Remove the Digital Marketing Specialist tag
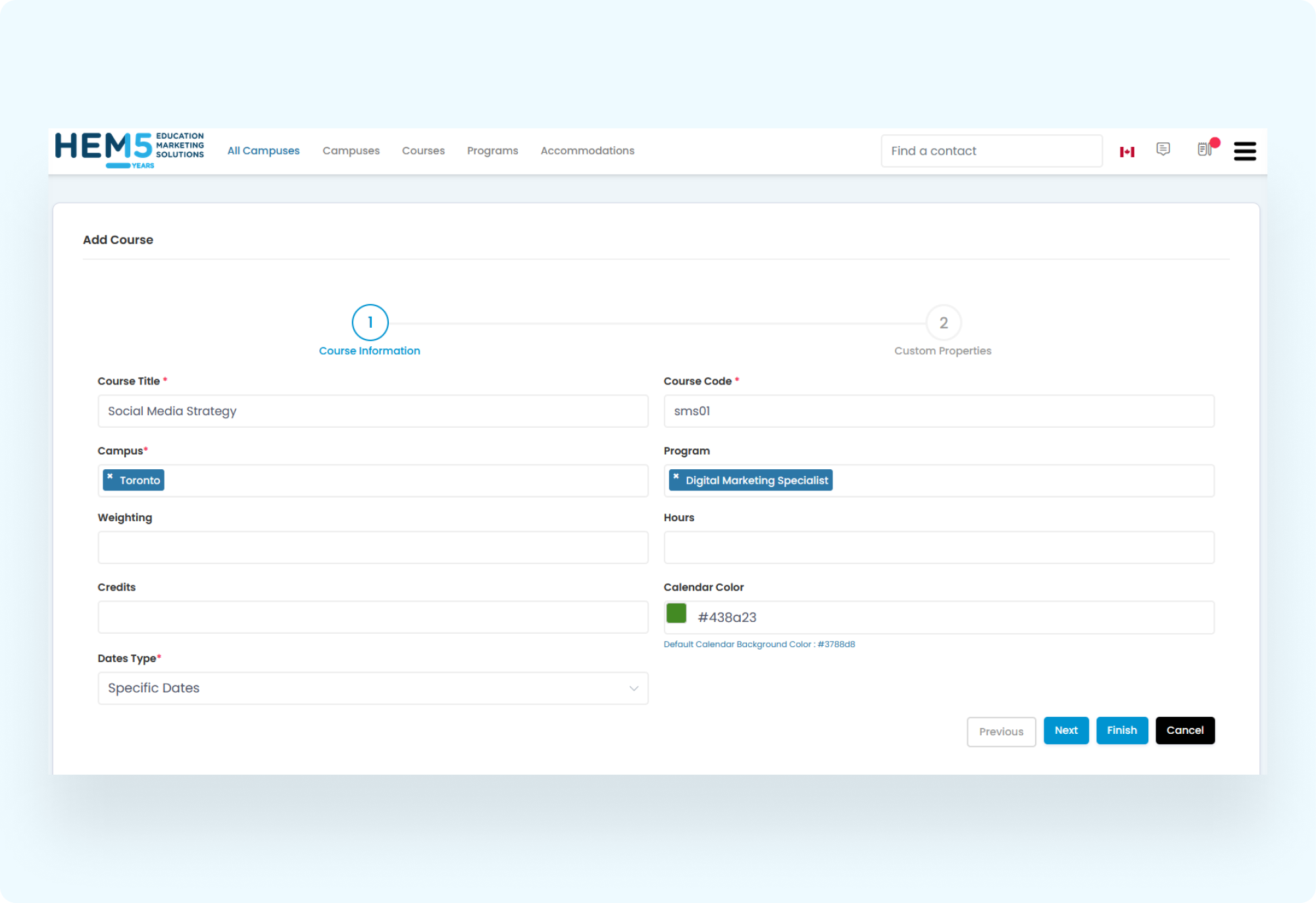 [x=676, y=477]
